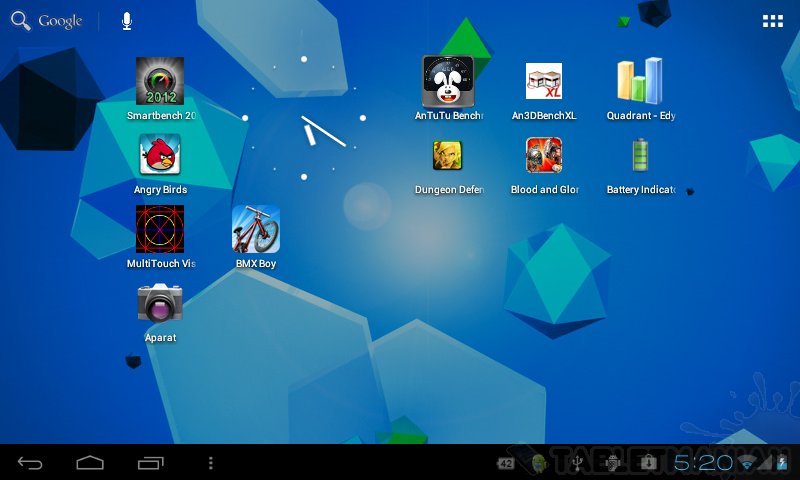Open the all apps grid drawer
800x480 pixels.
[x=772, y=21]
